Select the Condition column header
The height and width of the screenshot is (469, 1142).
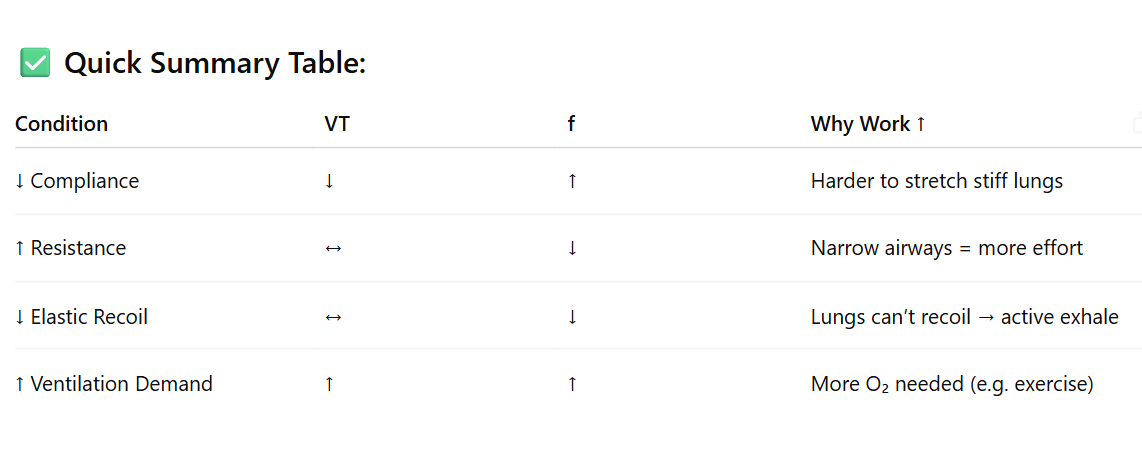pyautogui.click(x=62, y=124)
